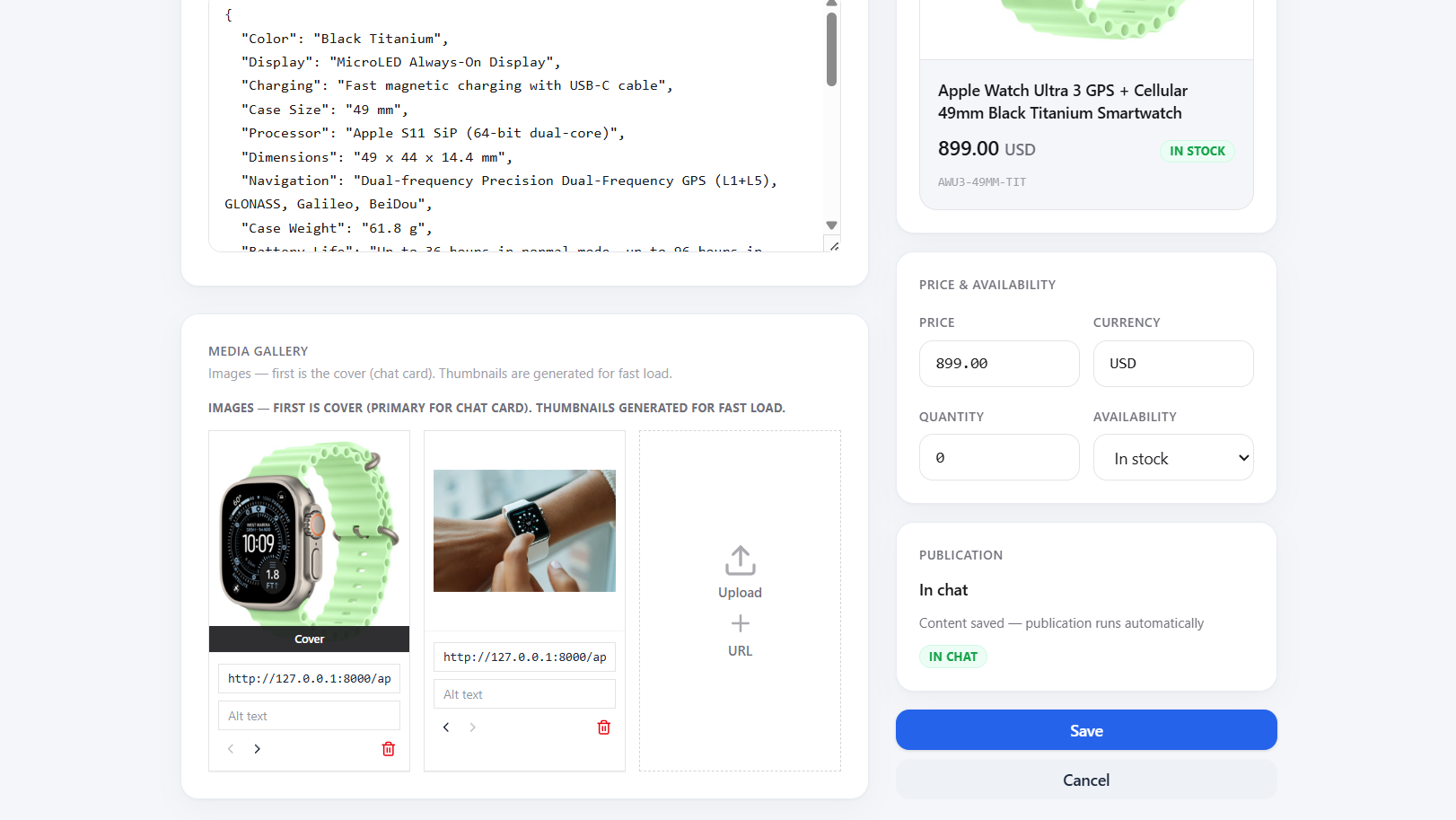Screen dimensions: 1456x820
Task: Delete the second gallery image via trash icon
Action: point(604,727)
